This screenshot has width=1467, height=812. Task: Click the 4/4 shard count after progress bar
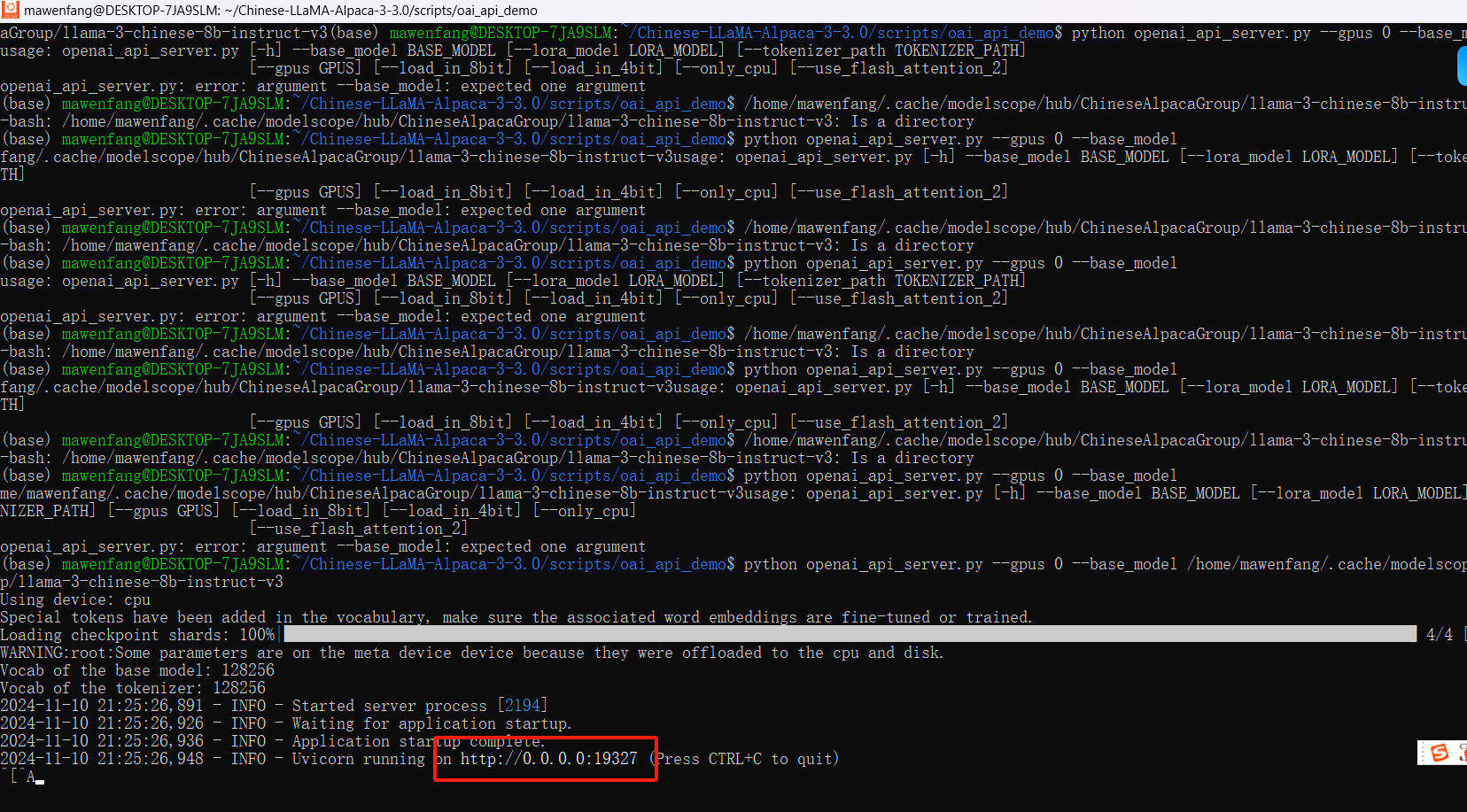click(1439, 635)
